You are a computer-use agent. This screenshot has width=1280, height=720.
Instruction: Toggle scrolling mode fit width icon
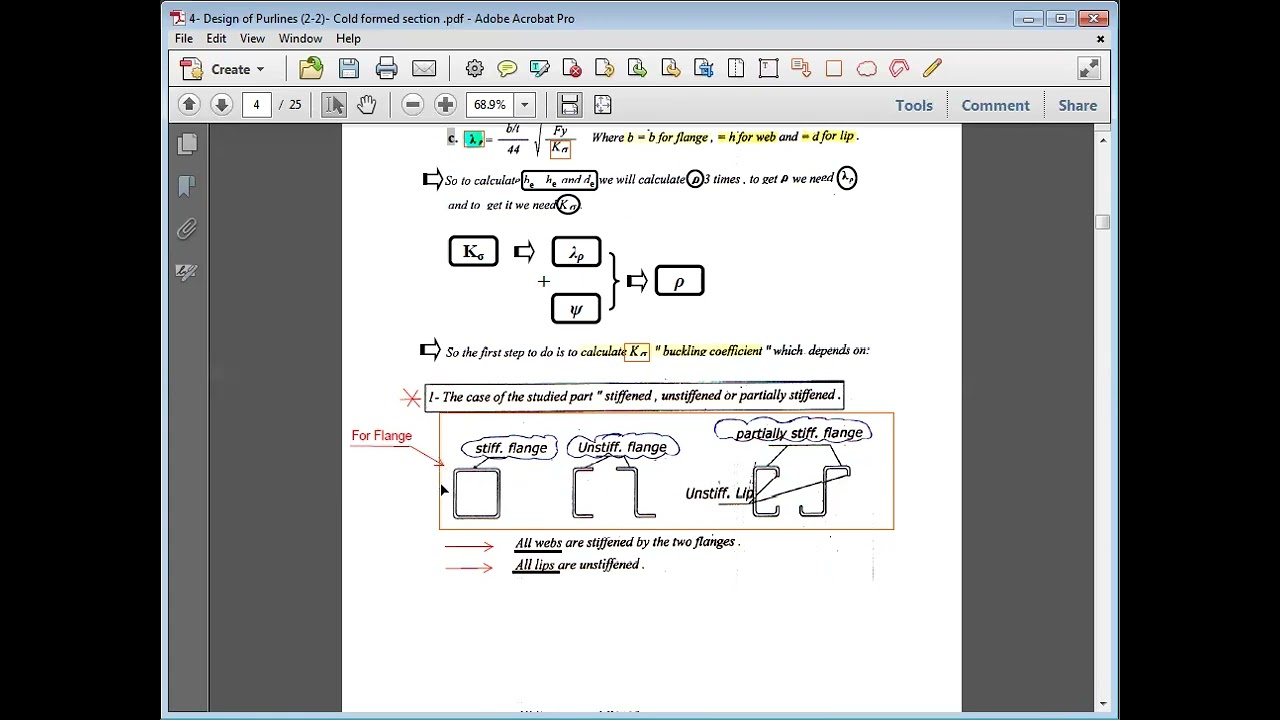[569, 105]
